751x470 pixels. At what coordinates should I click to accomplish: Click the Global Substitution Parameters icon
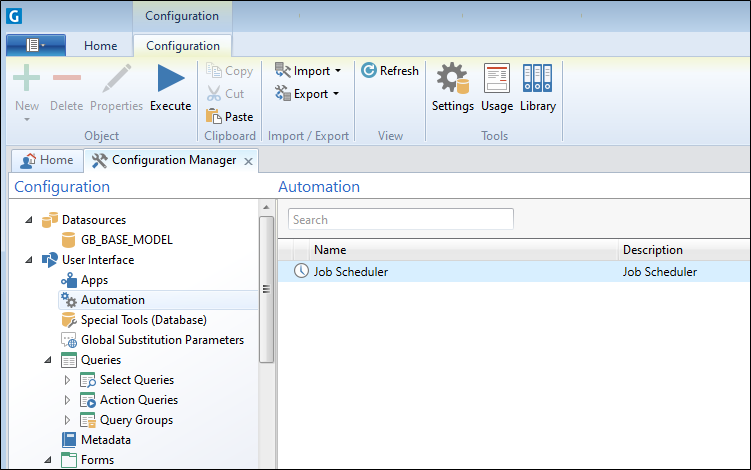68,340
